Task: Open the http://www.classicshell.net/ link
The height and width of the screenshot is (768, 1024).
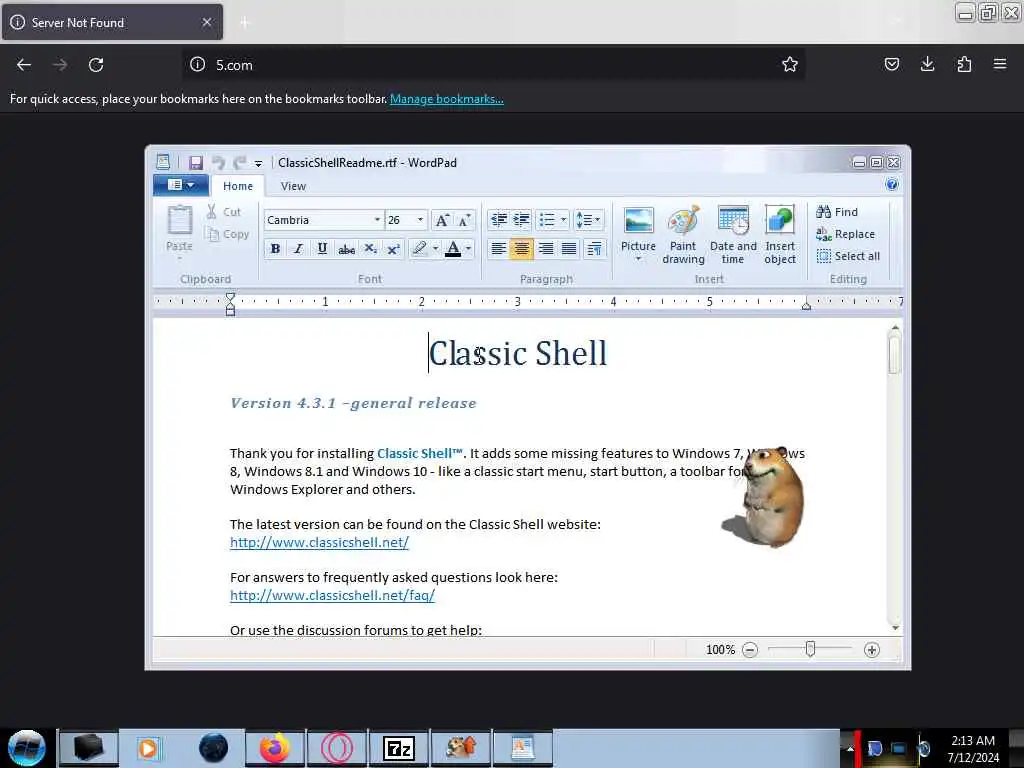Action: point(319,542)
